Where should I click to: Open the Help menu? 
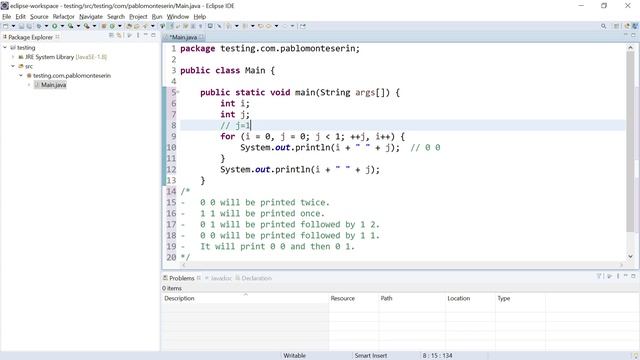[200, 17]
